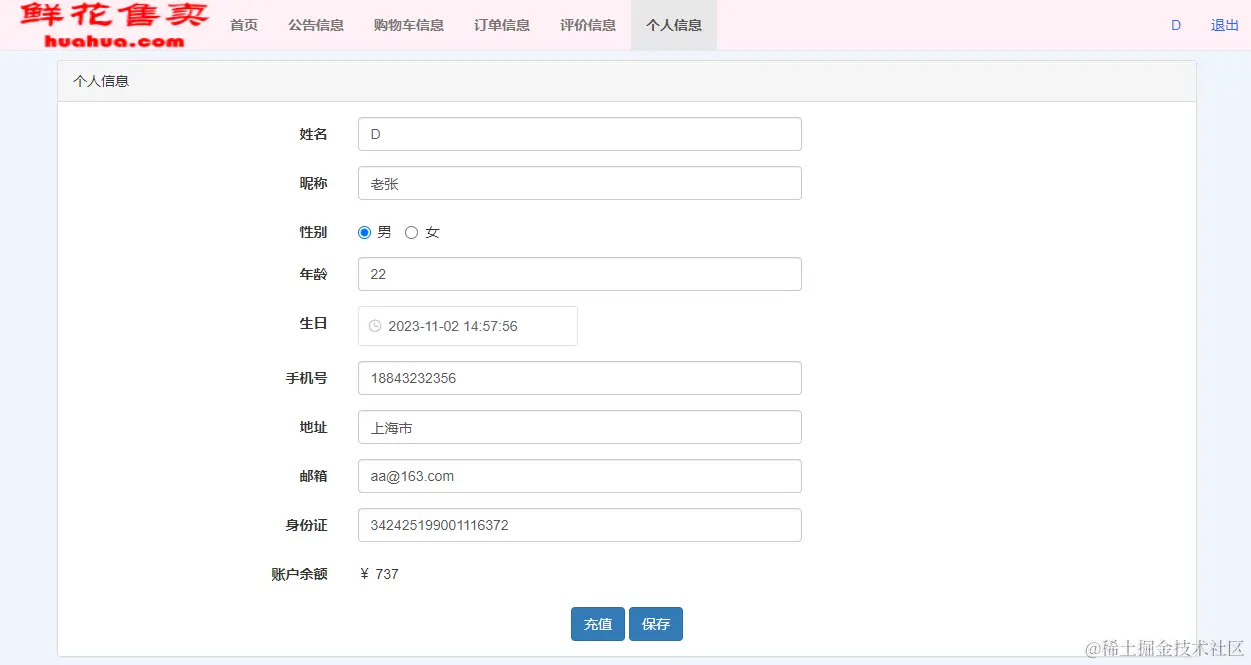Click the 生日 label
Screen dimensions: 1251x665
click(x=313, y=323)
